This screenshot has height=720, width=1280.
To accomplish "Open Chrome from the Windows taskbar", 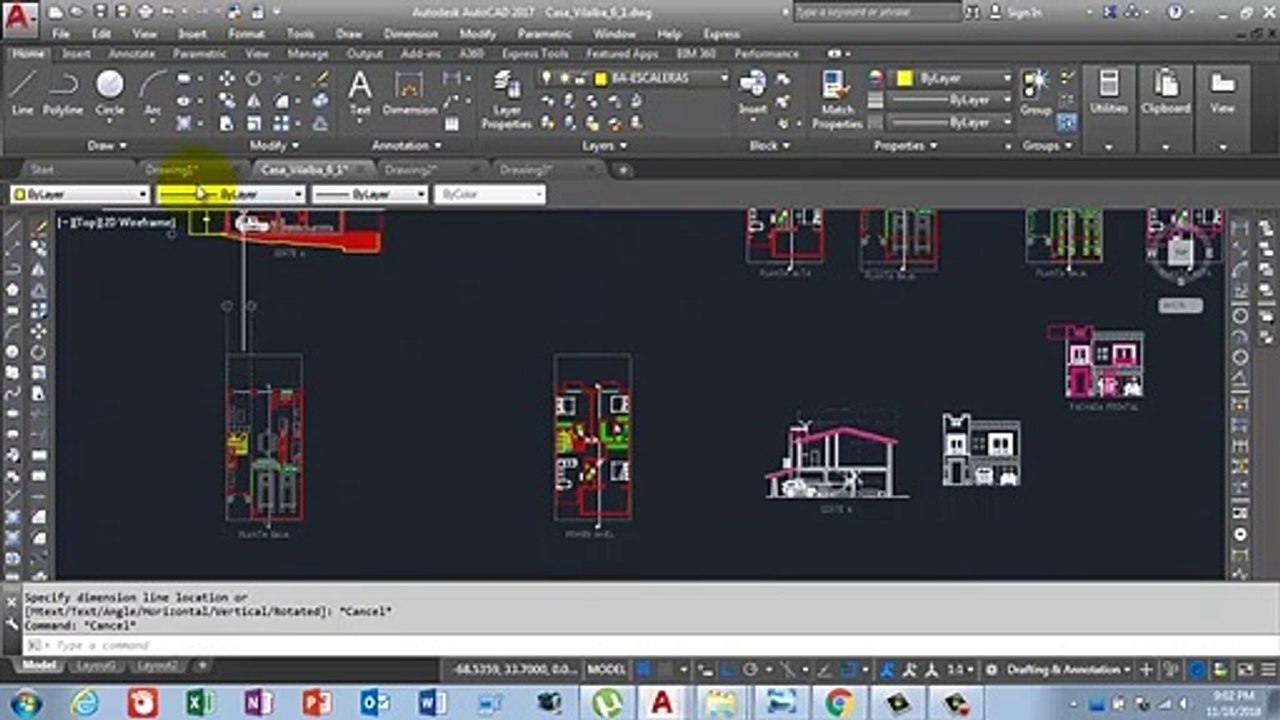I will pos(841,703).
